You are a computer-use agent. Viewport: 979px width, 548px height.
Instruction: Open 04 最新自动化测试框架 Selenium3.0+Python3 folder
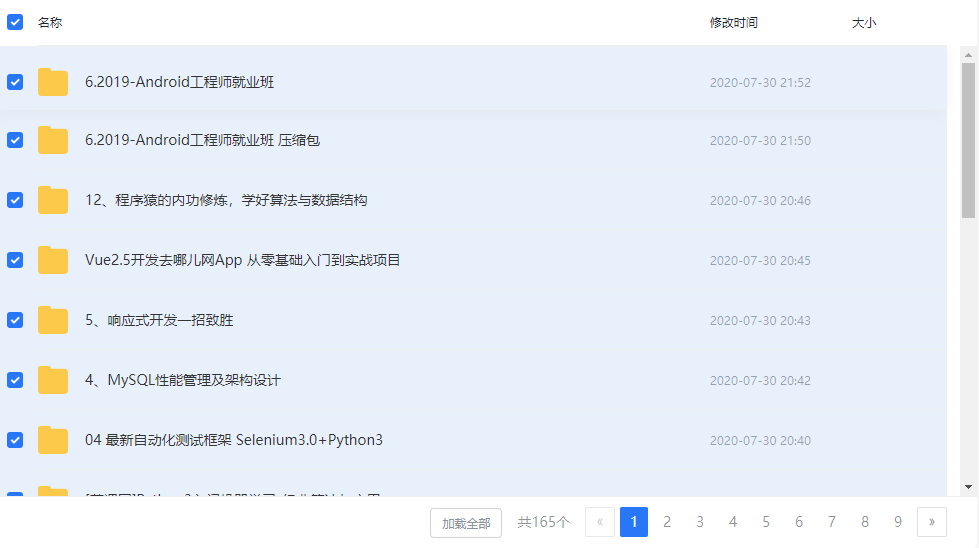[x=234, y=440]
